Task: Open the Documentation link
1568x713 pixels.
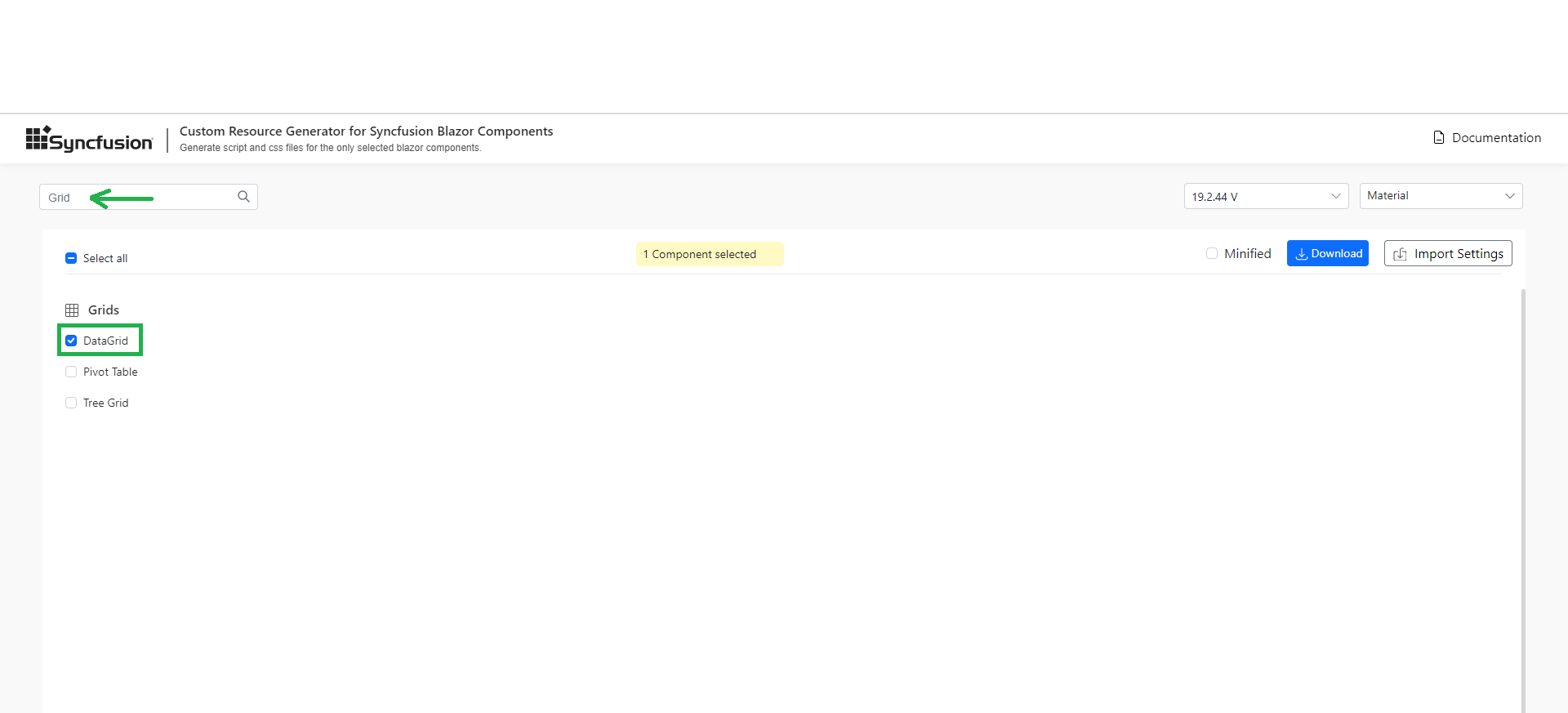Action: click(1487, 137)
